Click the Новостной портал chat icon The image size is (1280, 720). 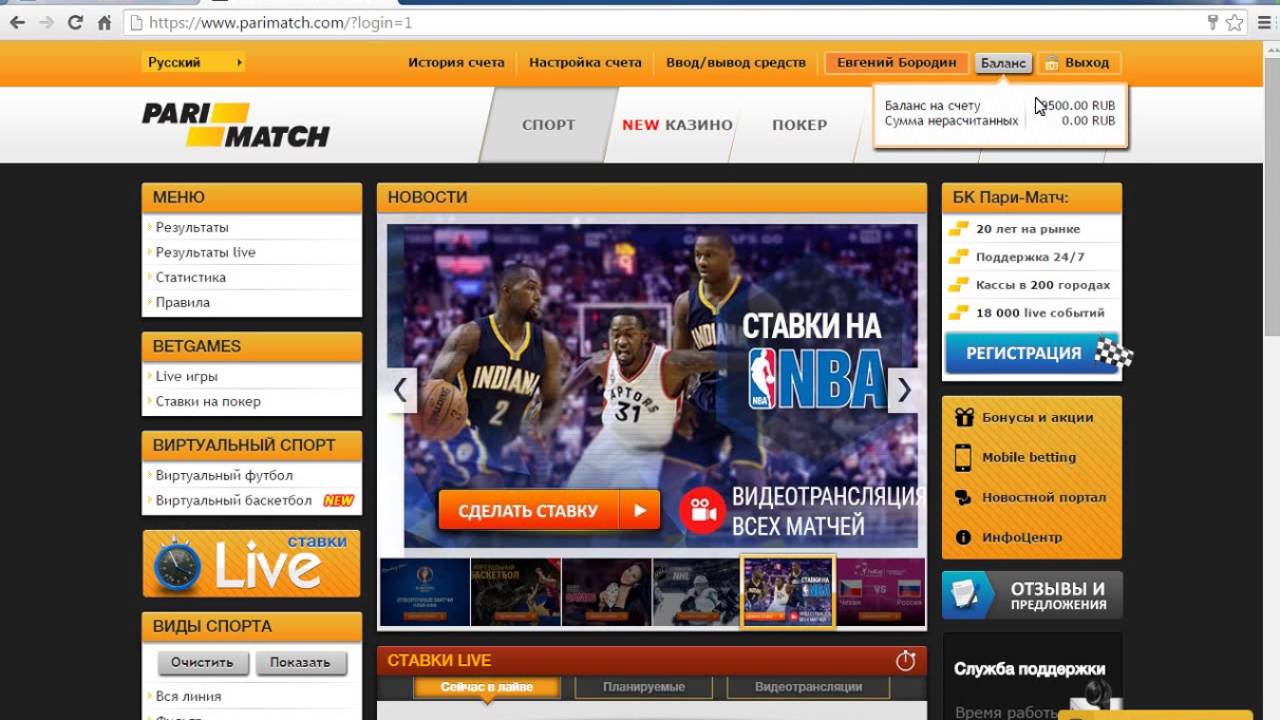tap(963, 497)
